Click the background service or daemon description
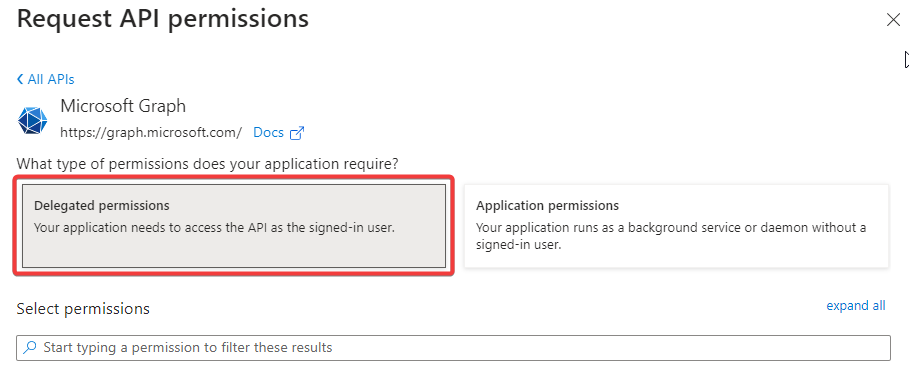Image resolution: width=909 pixels, height=377 pixels. tap(671, 236)
